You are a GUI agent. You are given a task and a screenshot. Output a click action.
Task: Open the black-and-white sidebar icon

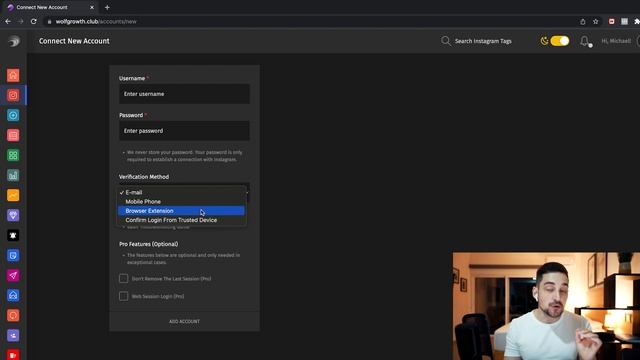pyautogui.click(x=13, y=235)
